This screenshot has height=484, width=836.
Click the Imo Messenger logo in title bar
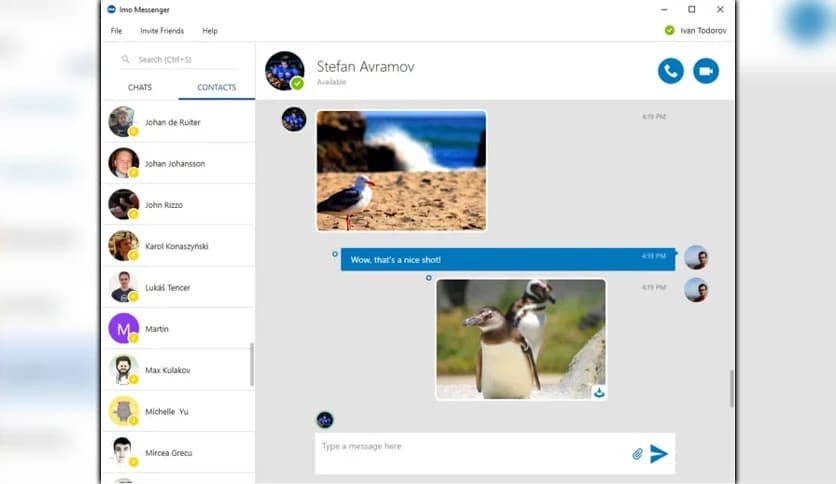click(111, 9)
